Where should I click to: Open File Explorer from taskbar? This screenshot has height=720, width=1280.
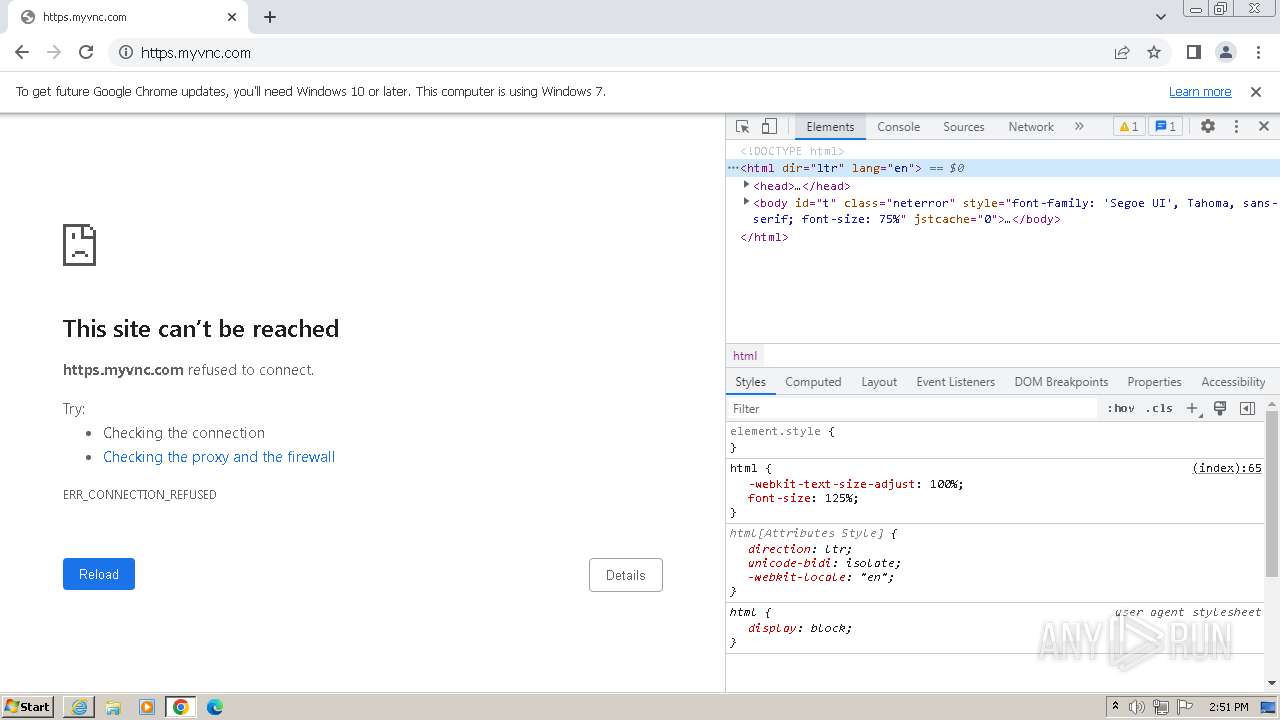click(113, 707)
